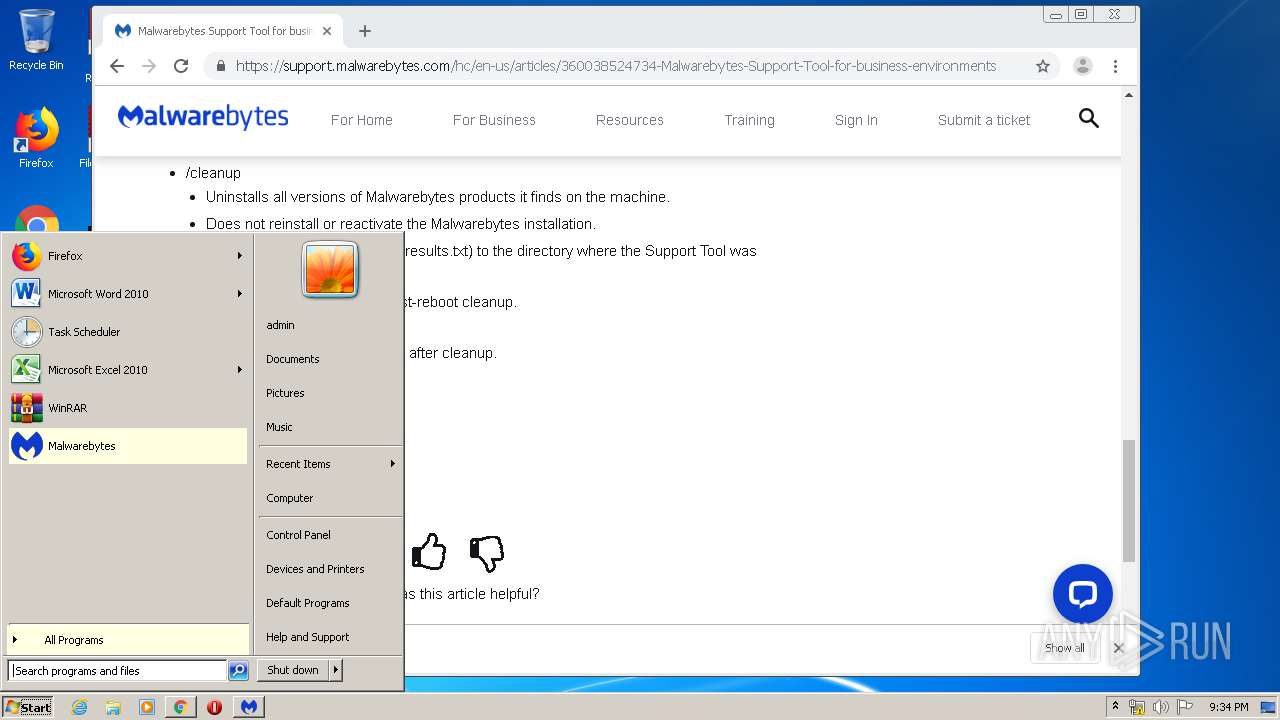This screenshot has height=720, width=1280.
Task: Open the Action Center flag icon
Action: pyautogui.click(x=1185, y=707)
